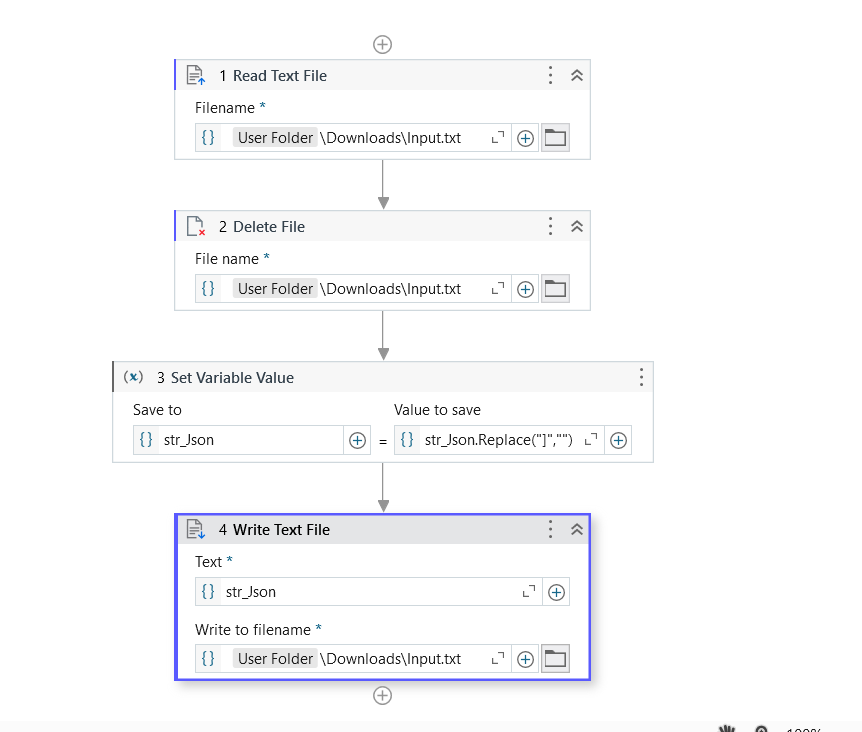This screenshot has width=862, height=732.
Task: Open folder browser for Write to filename field
Action: (553, 658)
